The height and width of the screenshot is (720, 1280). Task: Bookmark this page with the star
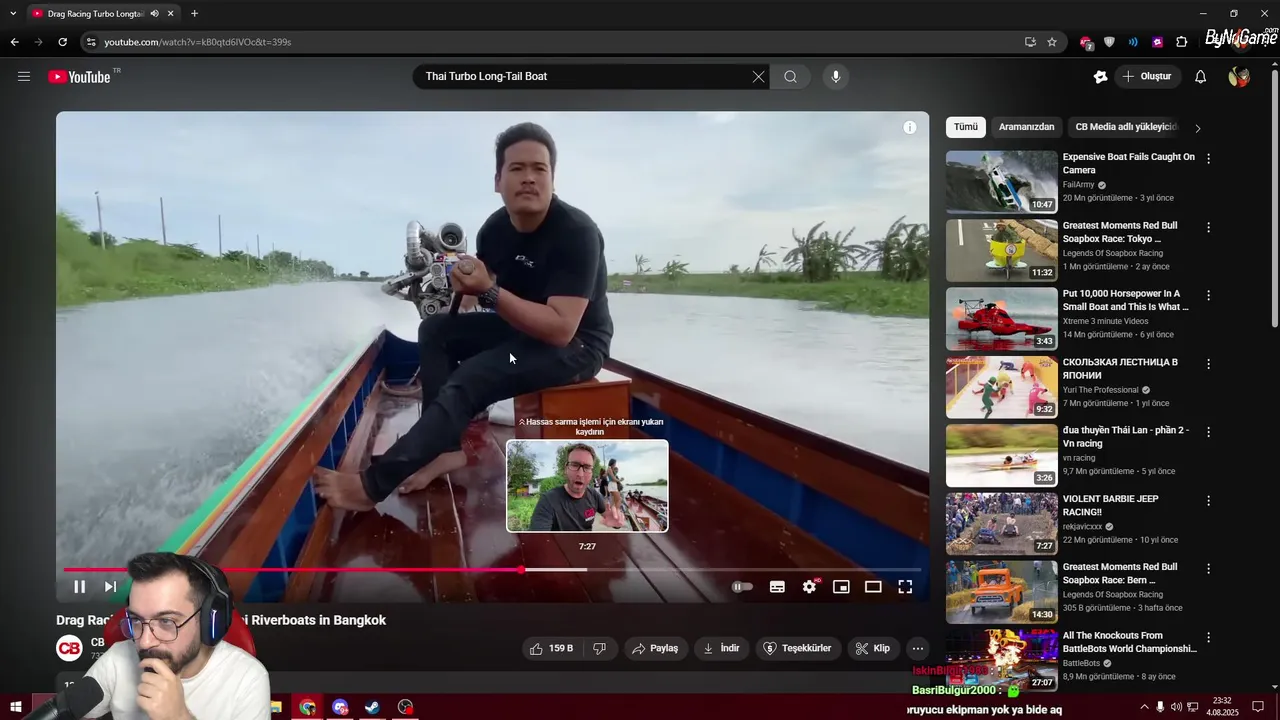[x=1052, y=42]
